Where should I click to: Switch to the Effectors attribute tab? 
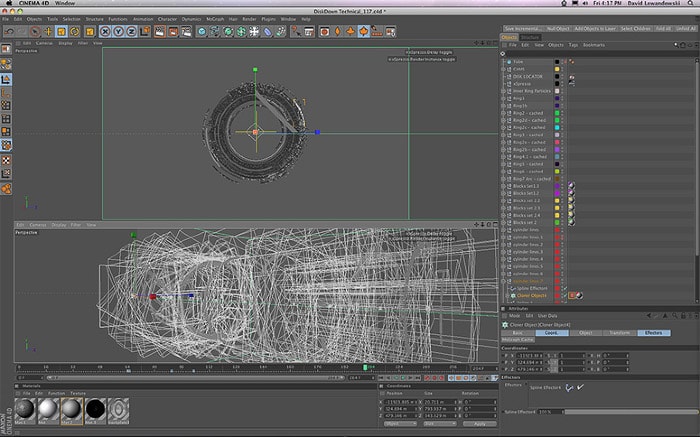pos(652,332)
